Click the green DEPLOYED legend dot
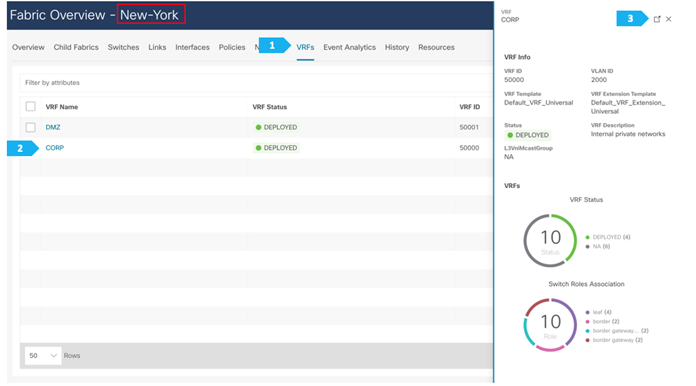 pyautogui.click(x=588, y=237)
